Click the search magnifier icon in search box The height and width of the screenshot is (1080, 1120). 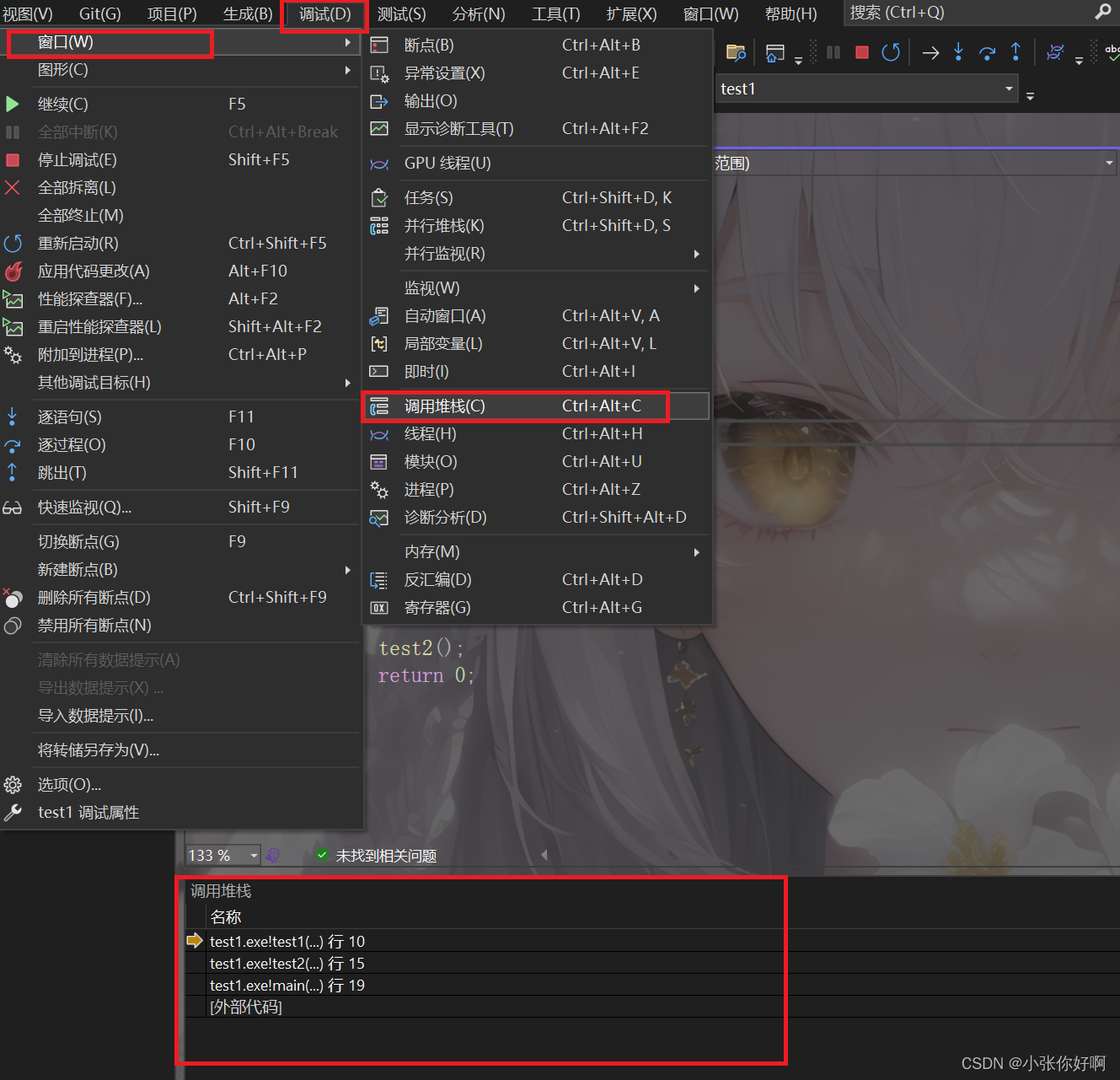1102,12
